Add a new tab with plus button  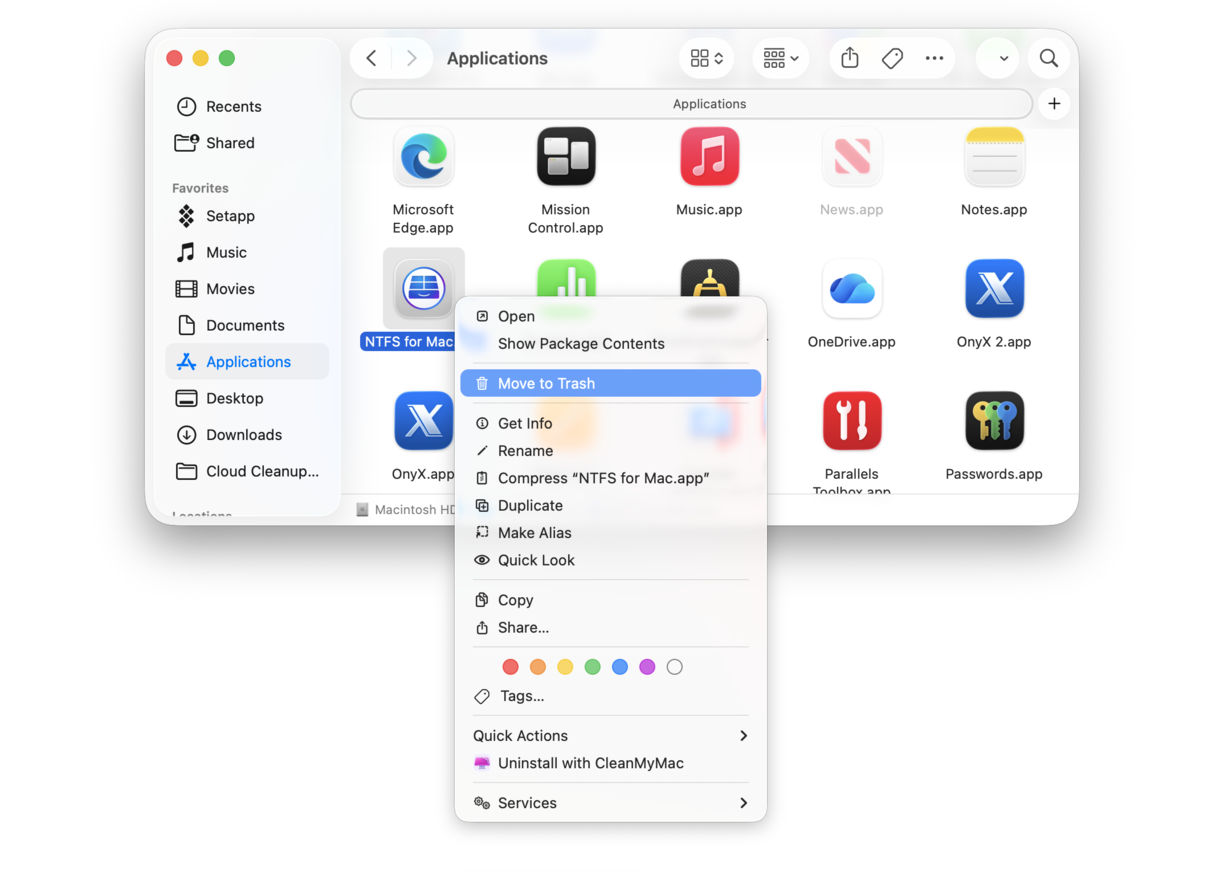(1054, 103)
